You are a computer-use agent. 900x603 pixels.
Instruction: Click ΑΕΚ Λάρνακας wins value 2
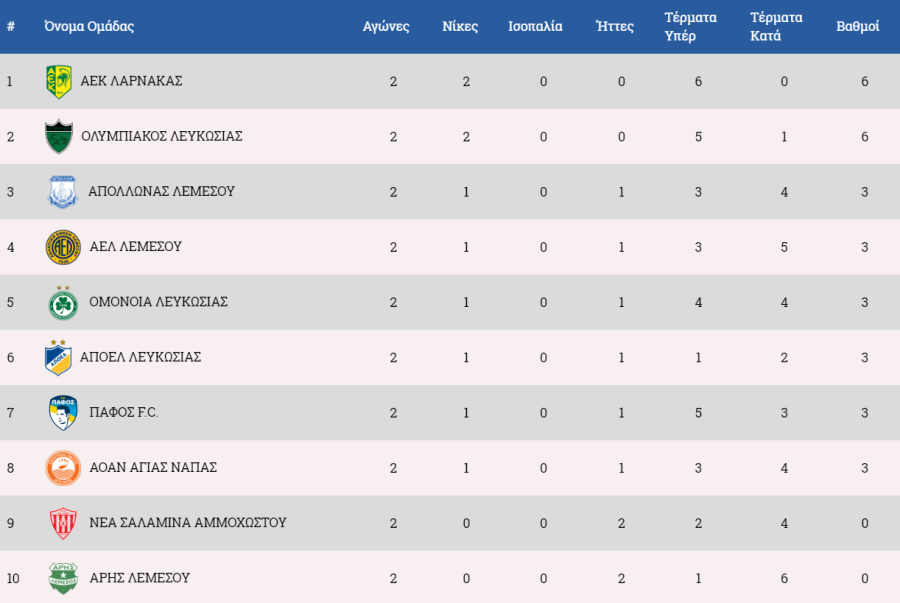(x=466, y=81)
